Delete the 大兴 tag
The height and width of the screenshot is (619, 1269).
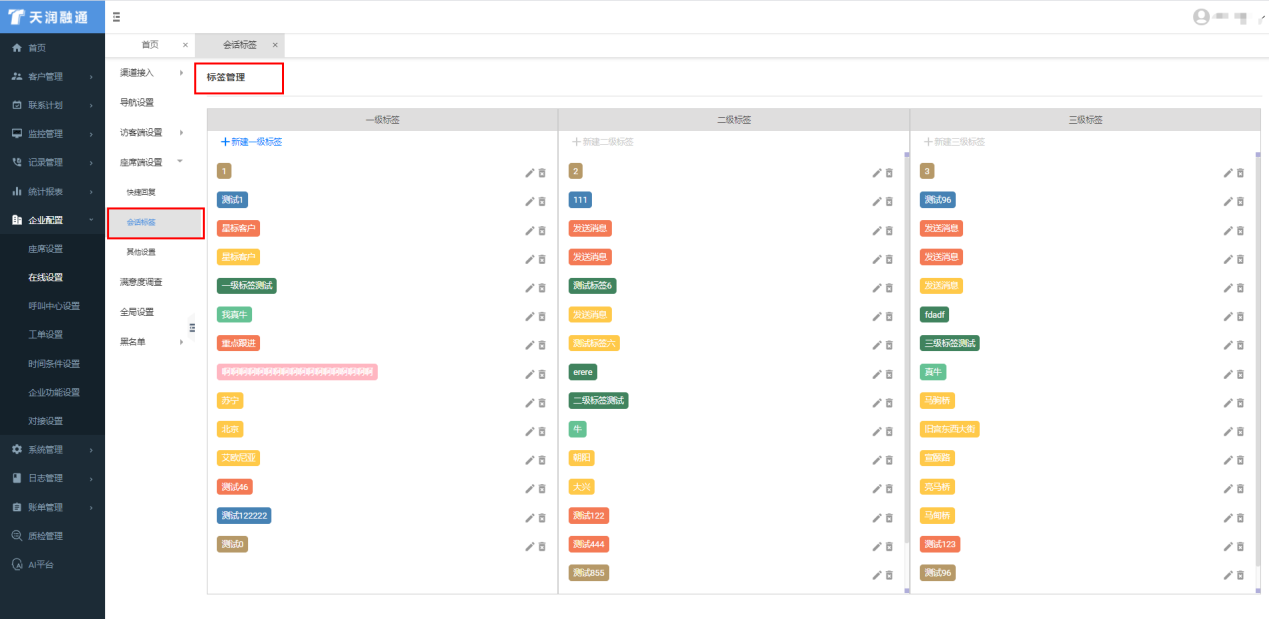[x=889, y=489]
